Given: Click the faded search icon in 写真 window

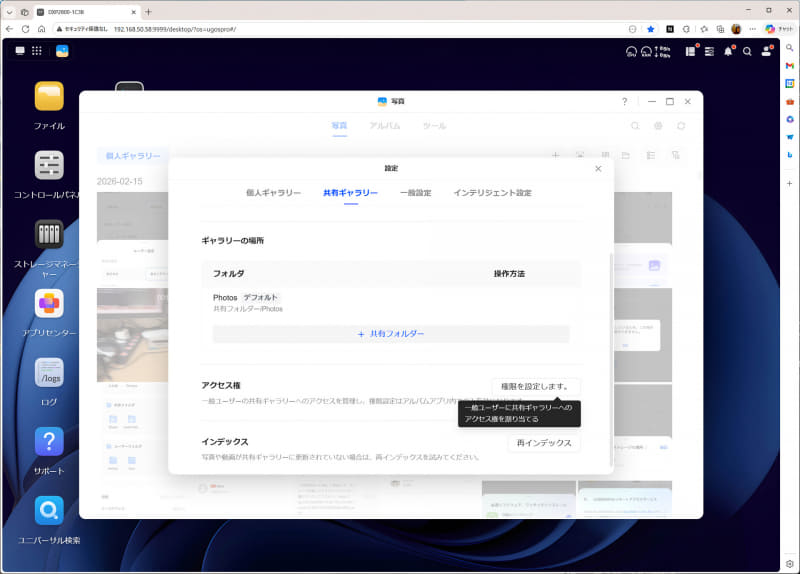Looking at the screenshot, I should [x=635, y=126].
